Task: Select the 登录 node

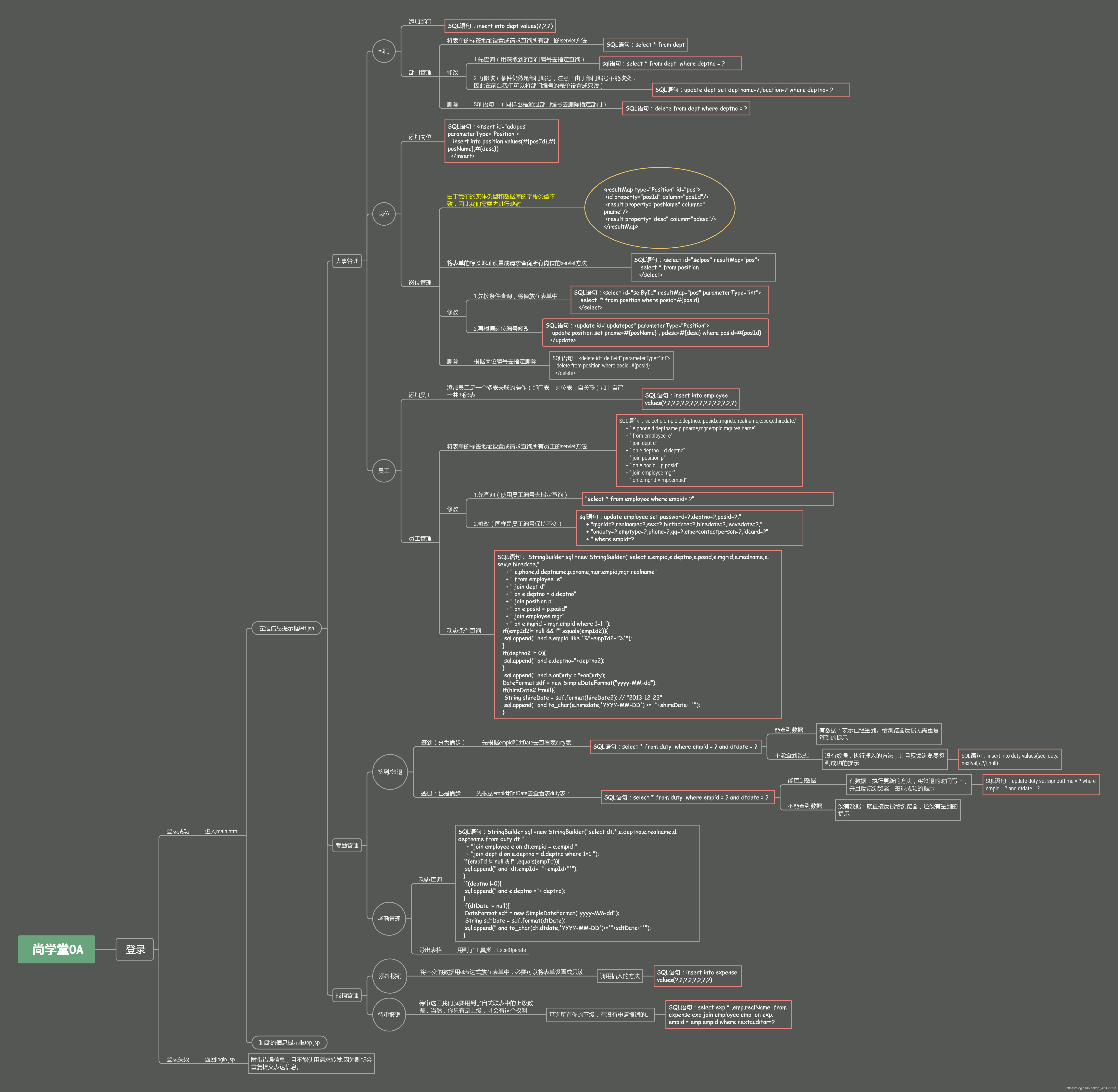Action: point(135,949)
